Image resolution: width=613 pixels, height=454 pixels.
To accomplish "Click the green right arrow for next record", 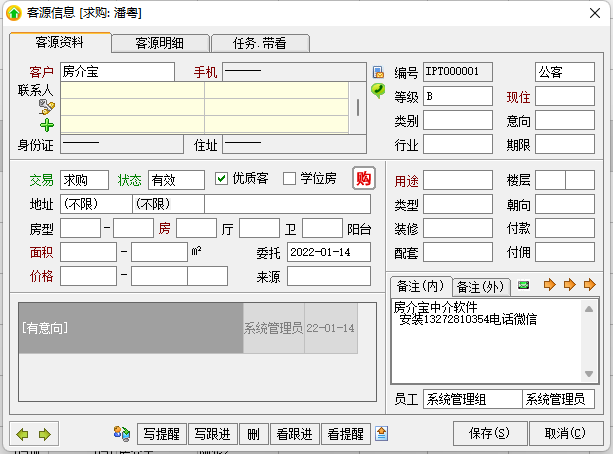I will (44, 433).
